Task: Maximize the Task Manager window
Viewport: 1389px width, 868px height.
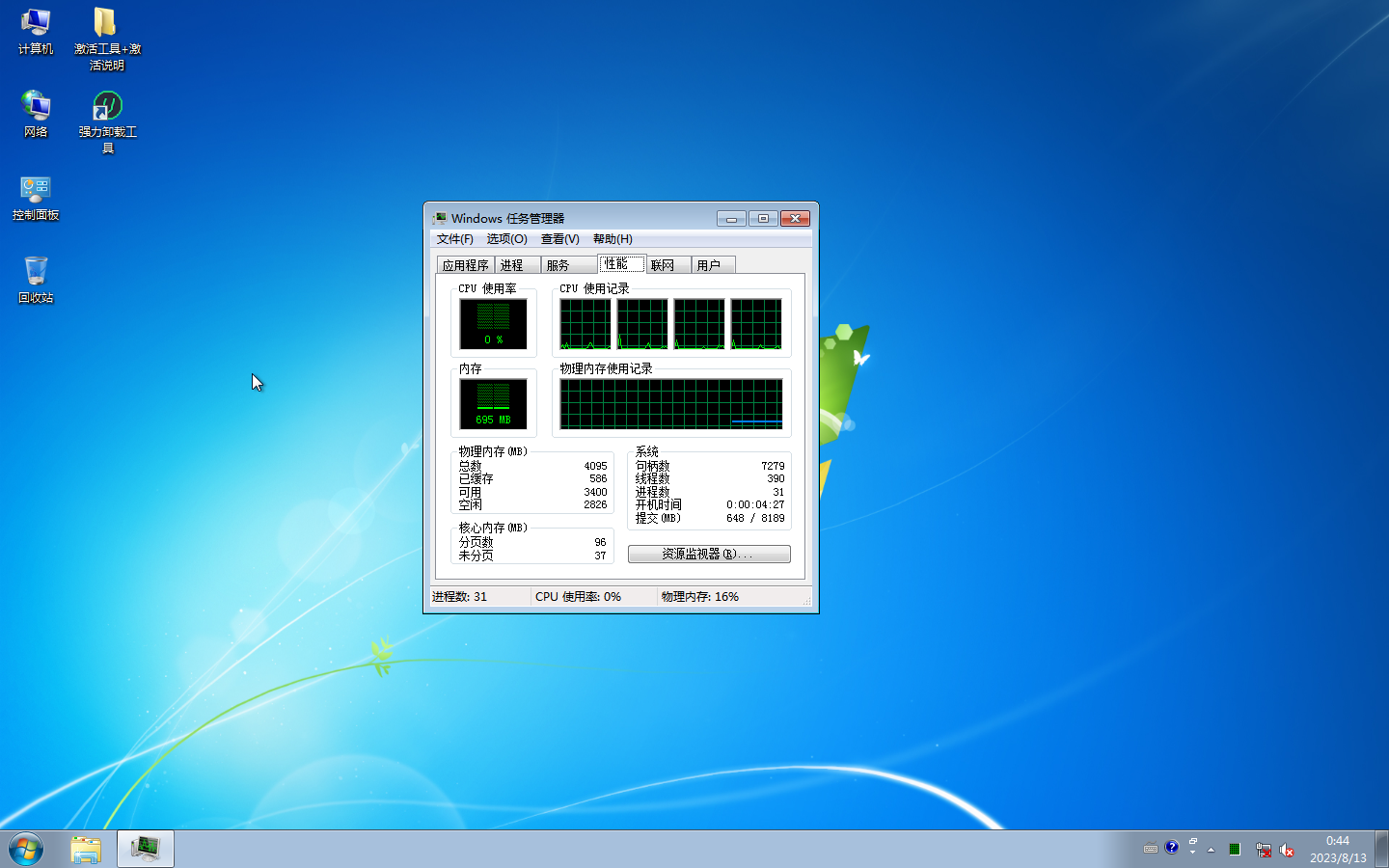Action: 763,219
